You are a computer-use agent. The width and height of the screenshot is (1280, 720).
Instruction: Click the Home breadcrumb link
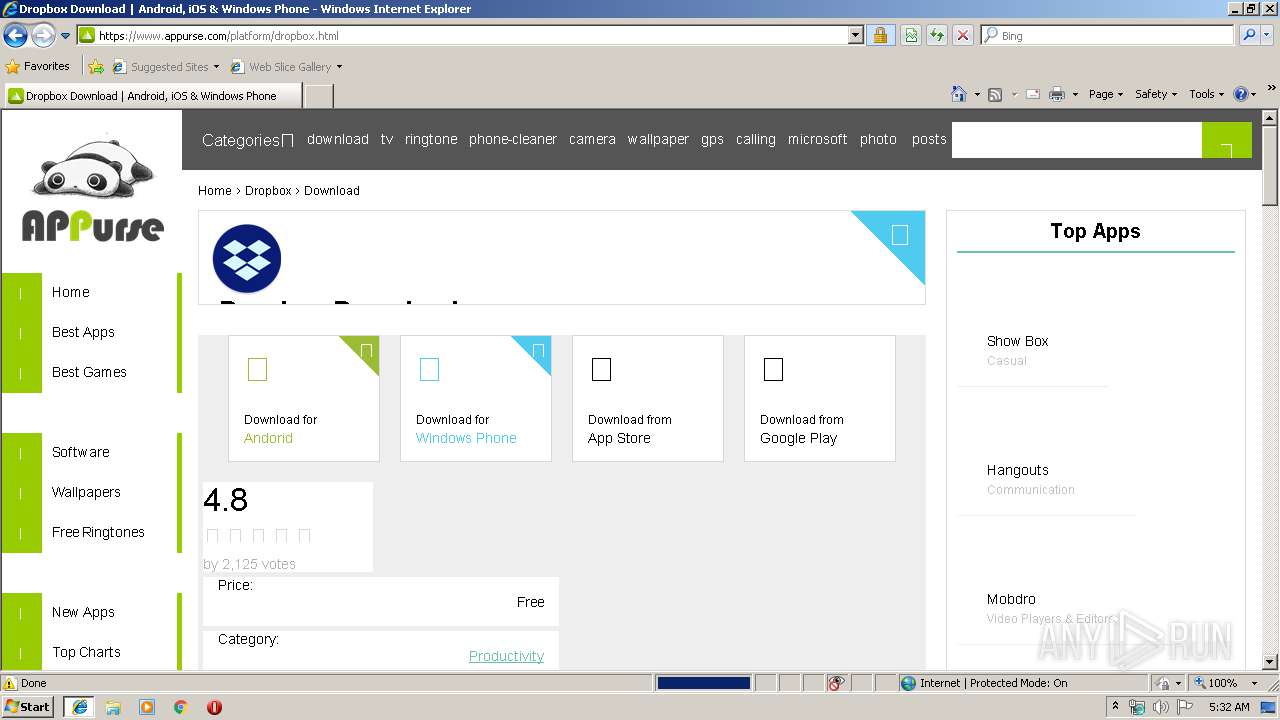coord(214,190)
